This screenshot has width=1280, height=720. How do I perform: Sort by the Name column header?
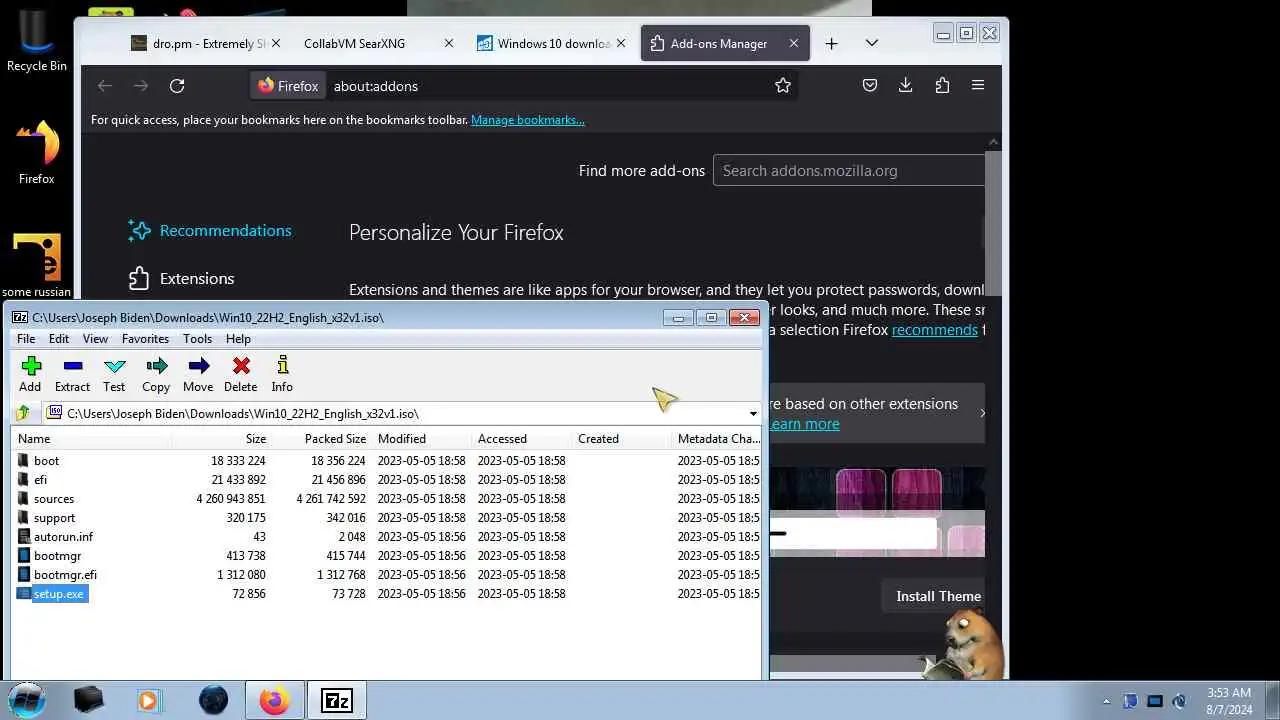tap(91, 439)
